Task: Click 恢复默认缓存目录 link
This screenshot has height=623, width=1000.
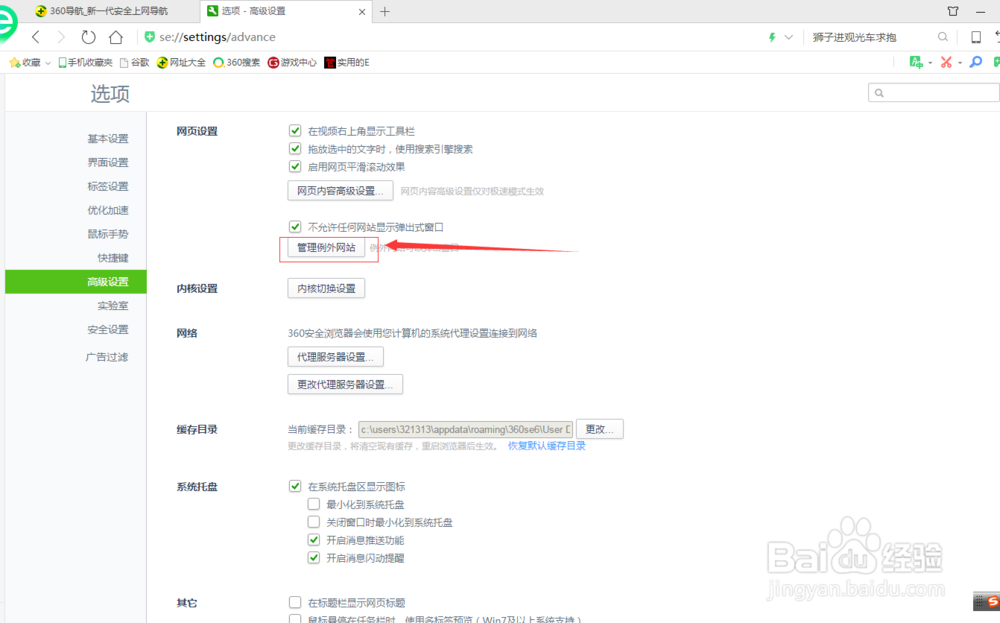Action: 547,446
